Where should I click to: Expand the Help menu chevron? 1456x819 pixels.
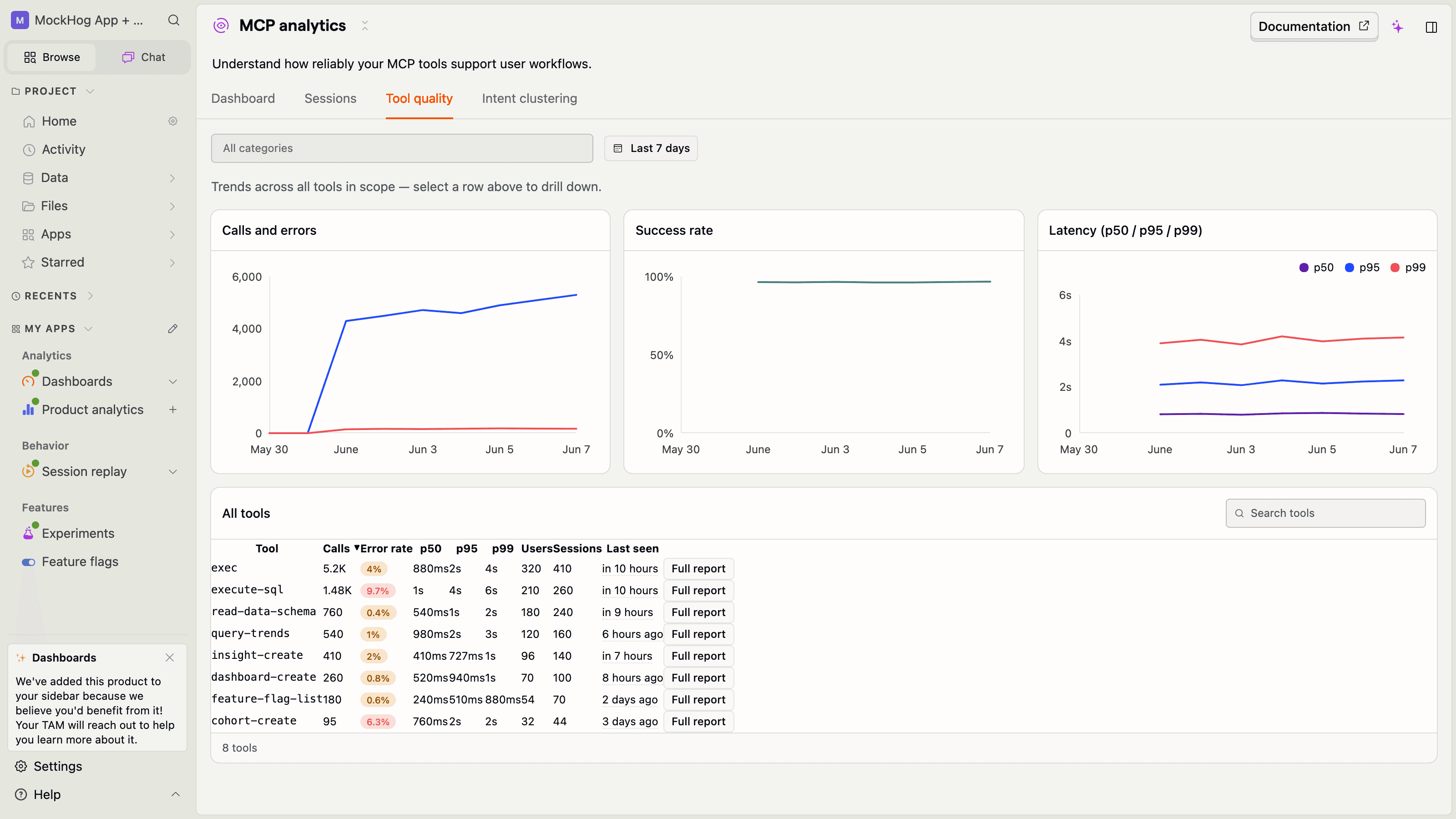(176, 794)
